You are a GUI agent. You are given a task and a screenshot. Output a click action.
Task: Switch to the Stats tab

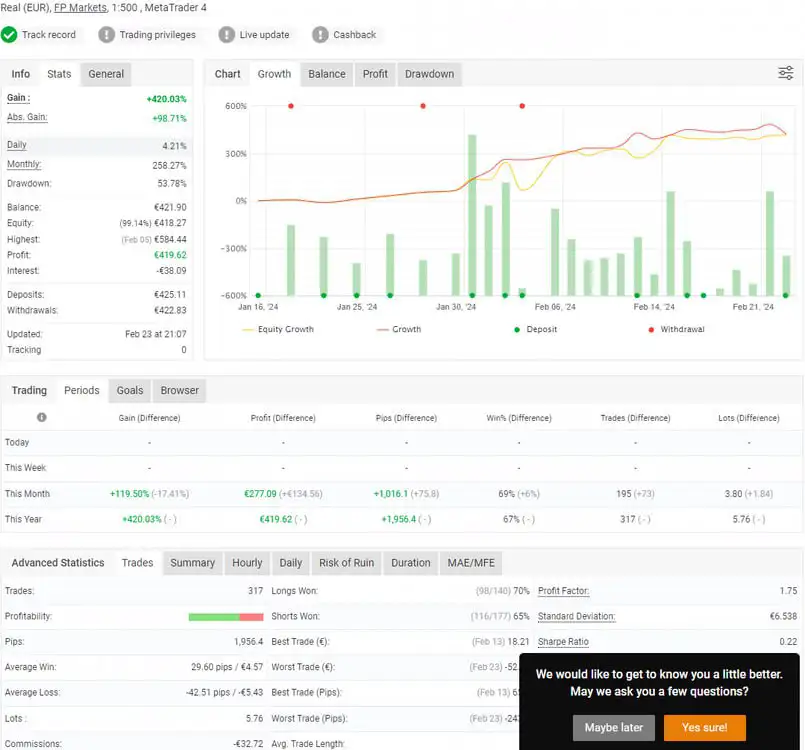[x=59, y=74]
